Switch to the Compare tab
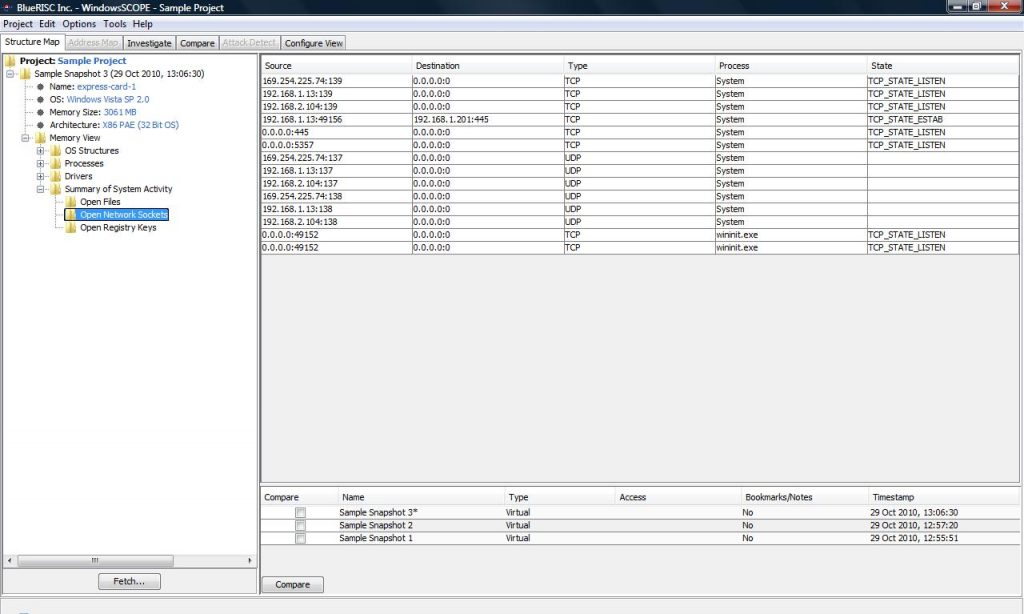 coord(197,43)
